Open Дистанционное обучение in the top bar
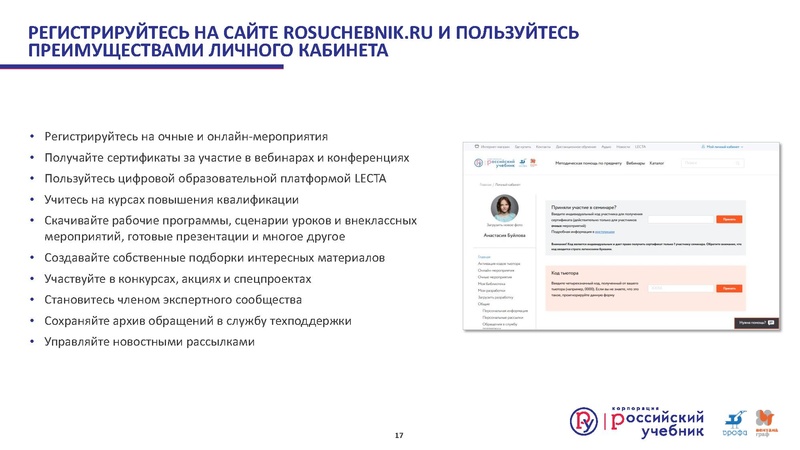Screen dimensions: 800x450 tap(576, 146)
